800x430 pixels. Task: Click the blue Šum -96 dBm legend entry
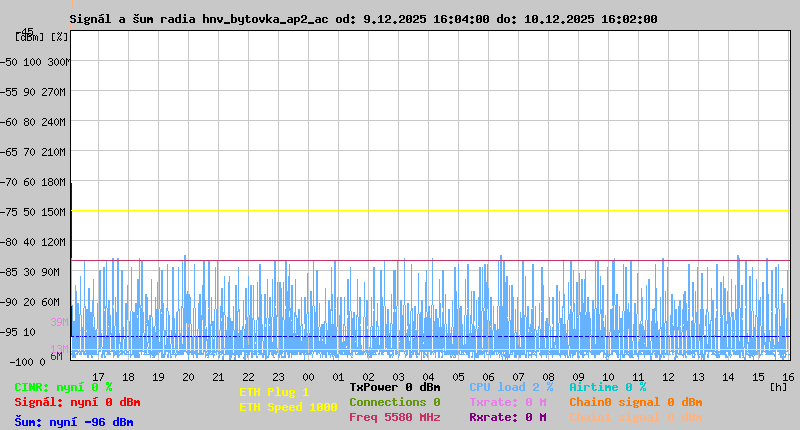tap(73, 422)
